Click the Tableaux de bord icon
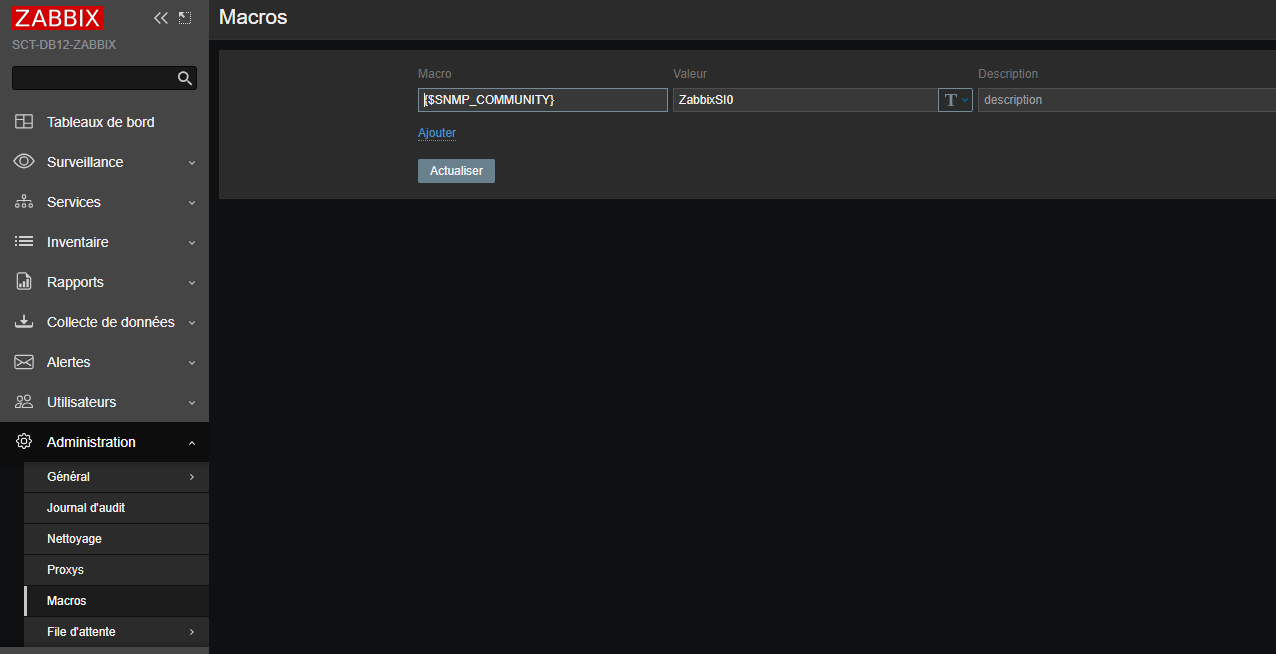Image resolution: width=1276 pixels, height=654 pixels. pos(24,122)
